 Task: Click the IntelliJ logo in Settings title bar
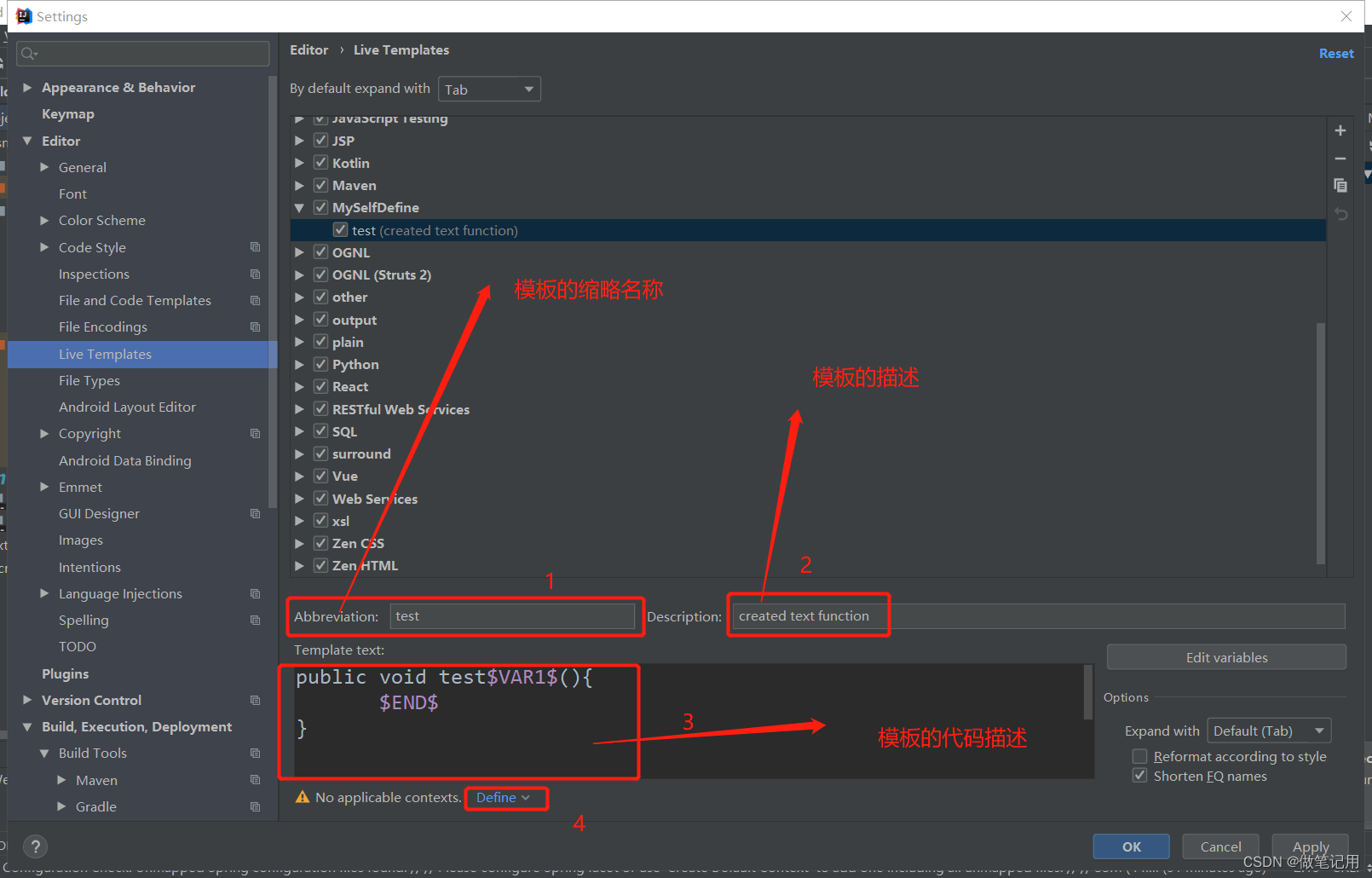23,16
